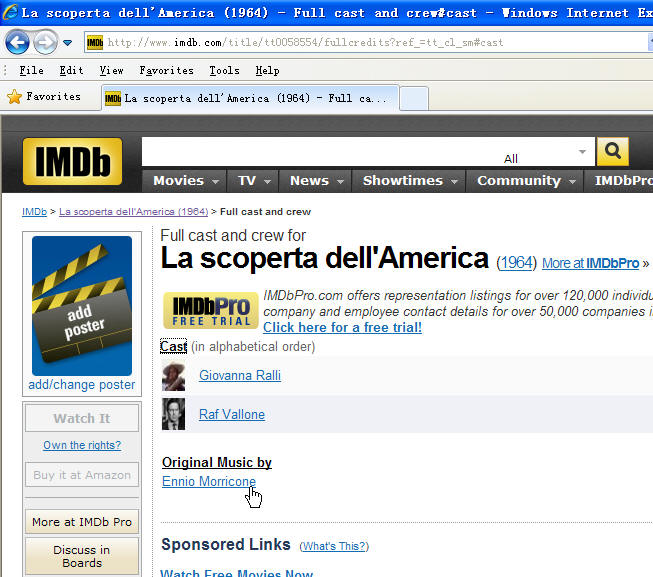
Task: Click the (1964) year link
Action: 516,263
